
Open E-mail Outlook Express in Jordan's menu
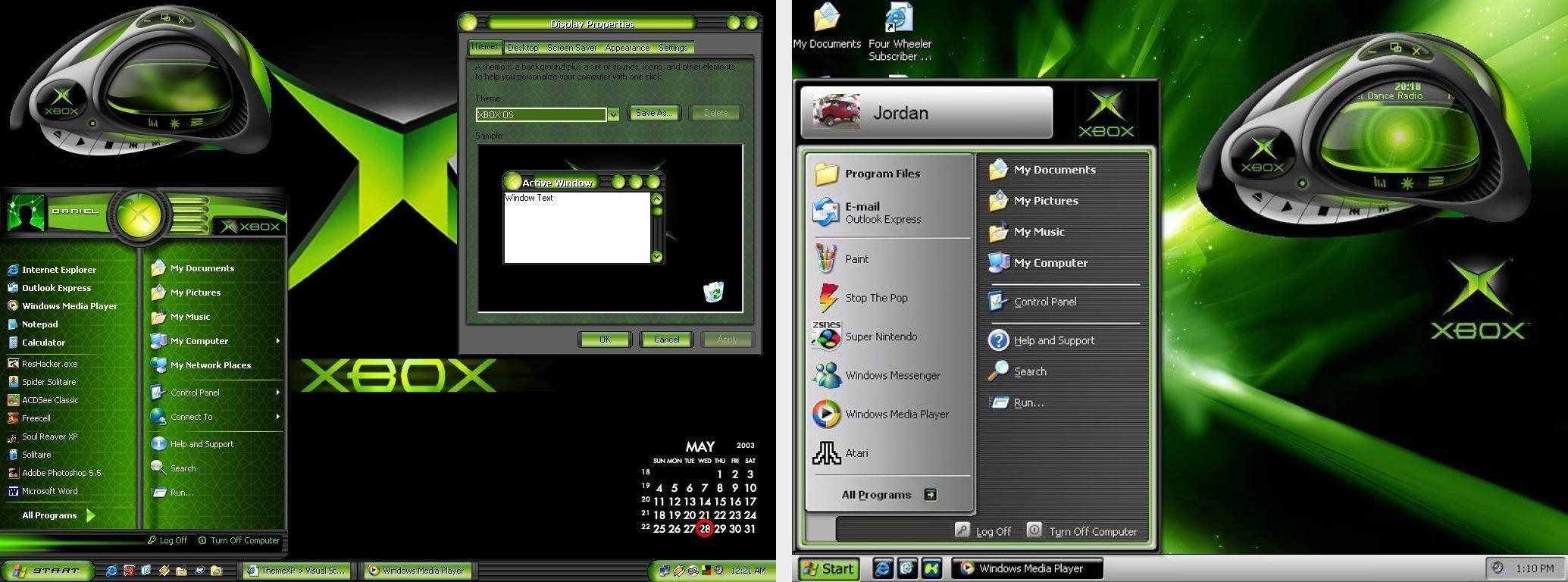[867, 213]
